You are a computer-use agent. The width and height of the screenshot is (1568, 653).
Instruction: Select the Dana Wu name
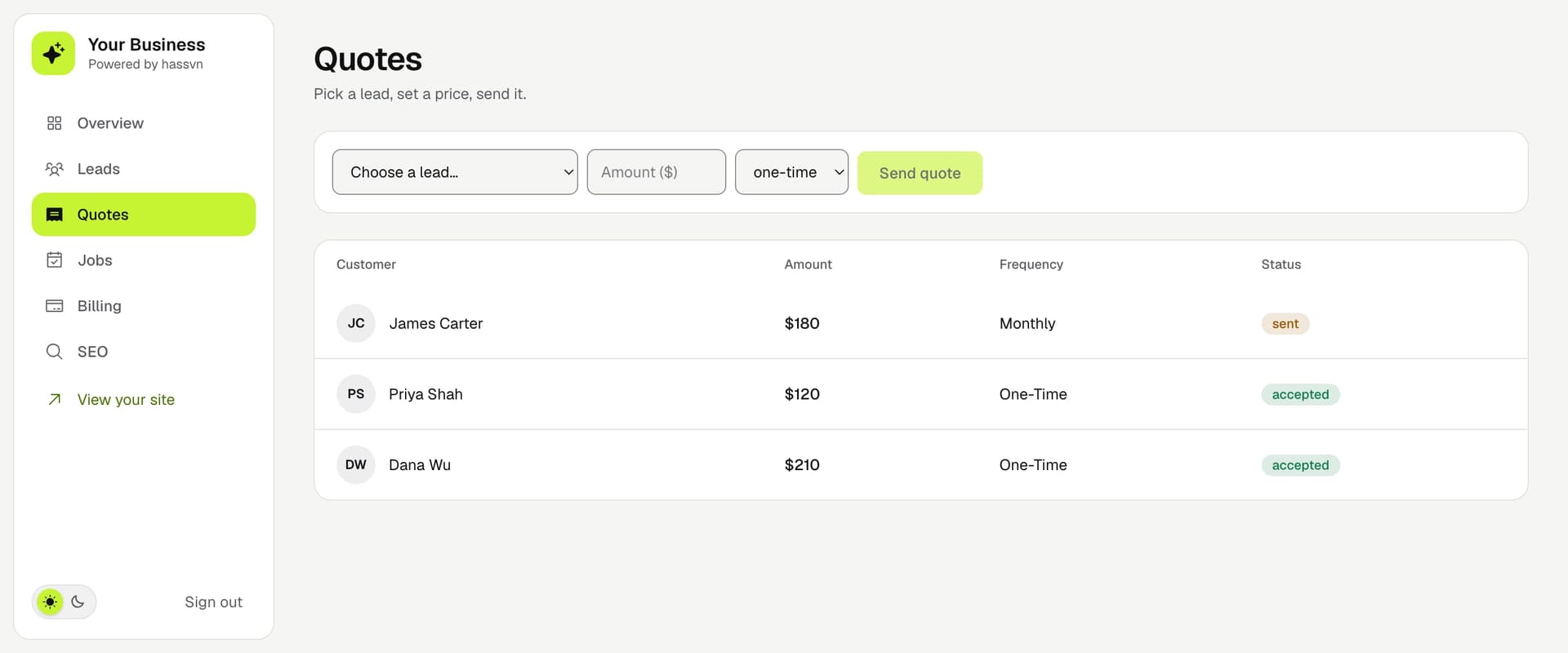(419, 465)
